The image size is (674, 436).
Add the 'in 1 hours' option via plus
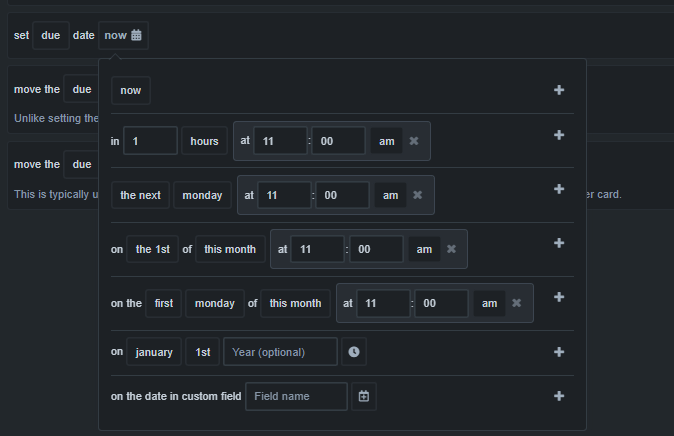[x=559, y=135]
